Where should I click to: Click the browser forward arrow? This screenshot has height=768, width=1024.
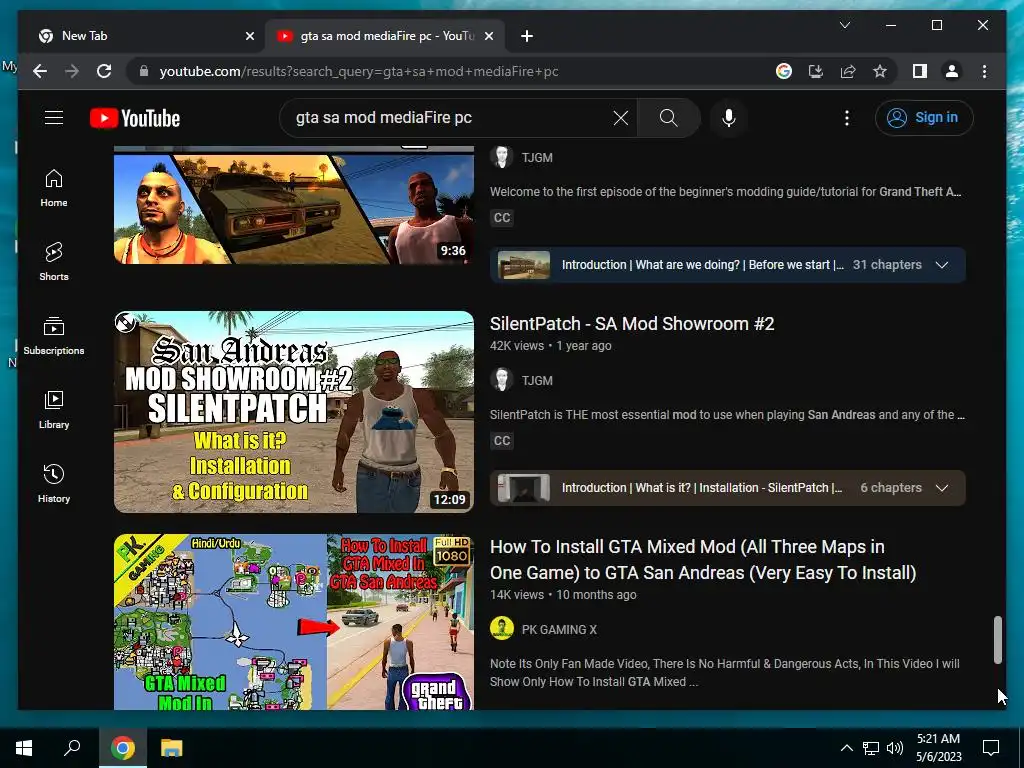(72, 71)
